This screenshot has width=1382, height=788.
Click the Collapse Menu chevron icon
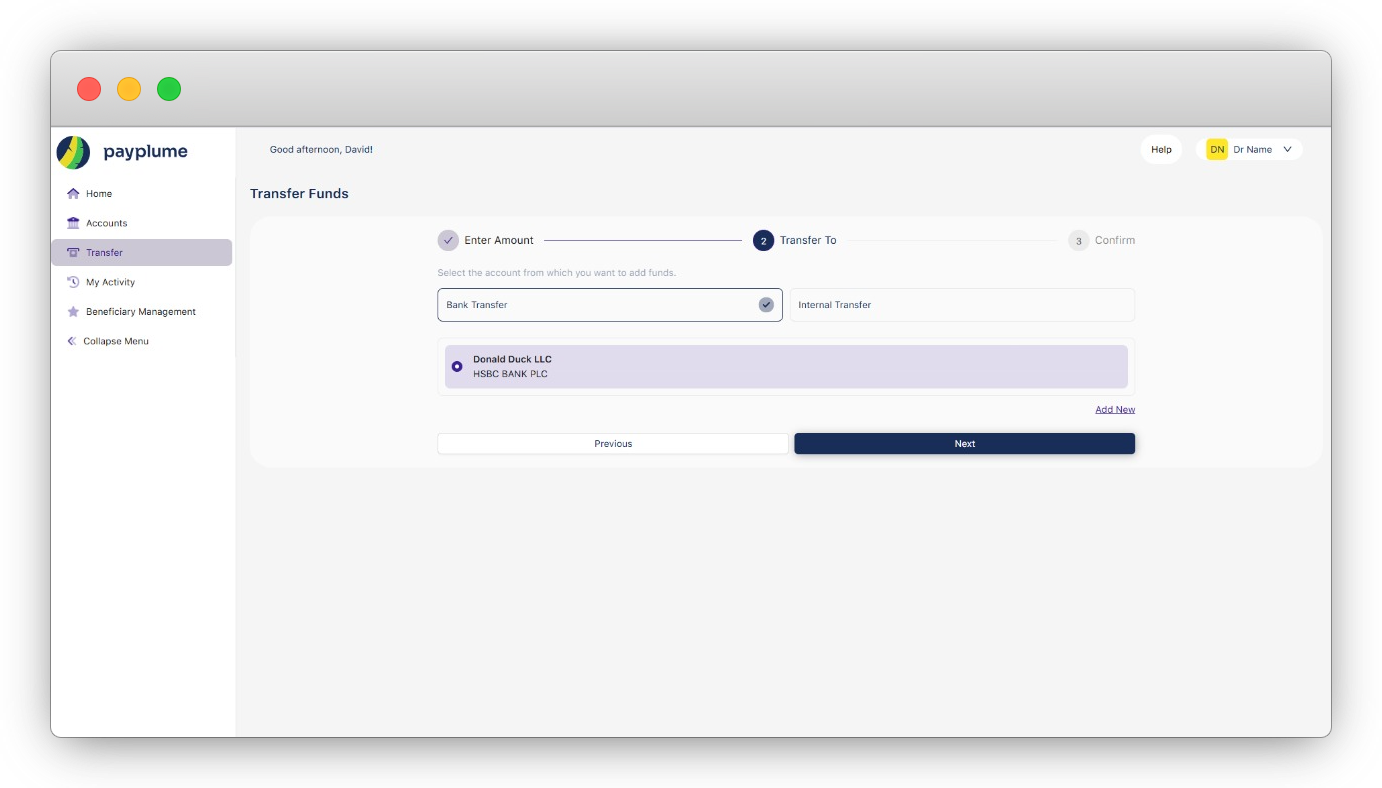(x=71, y=341)
